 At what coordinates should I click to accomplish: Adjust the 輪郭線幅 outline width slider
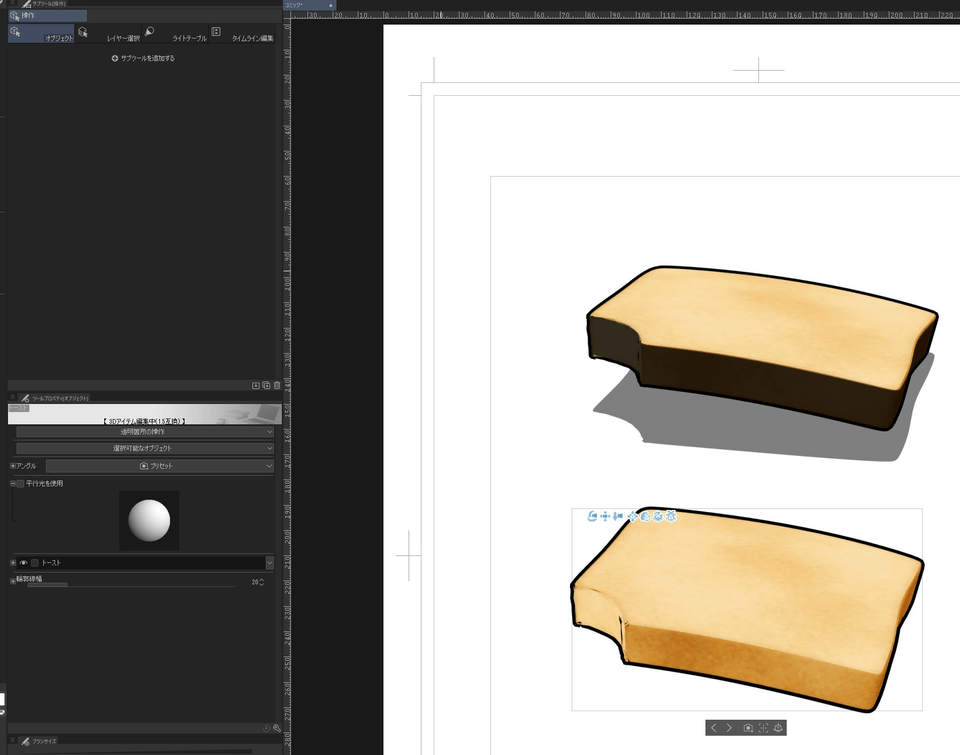131,585
